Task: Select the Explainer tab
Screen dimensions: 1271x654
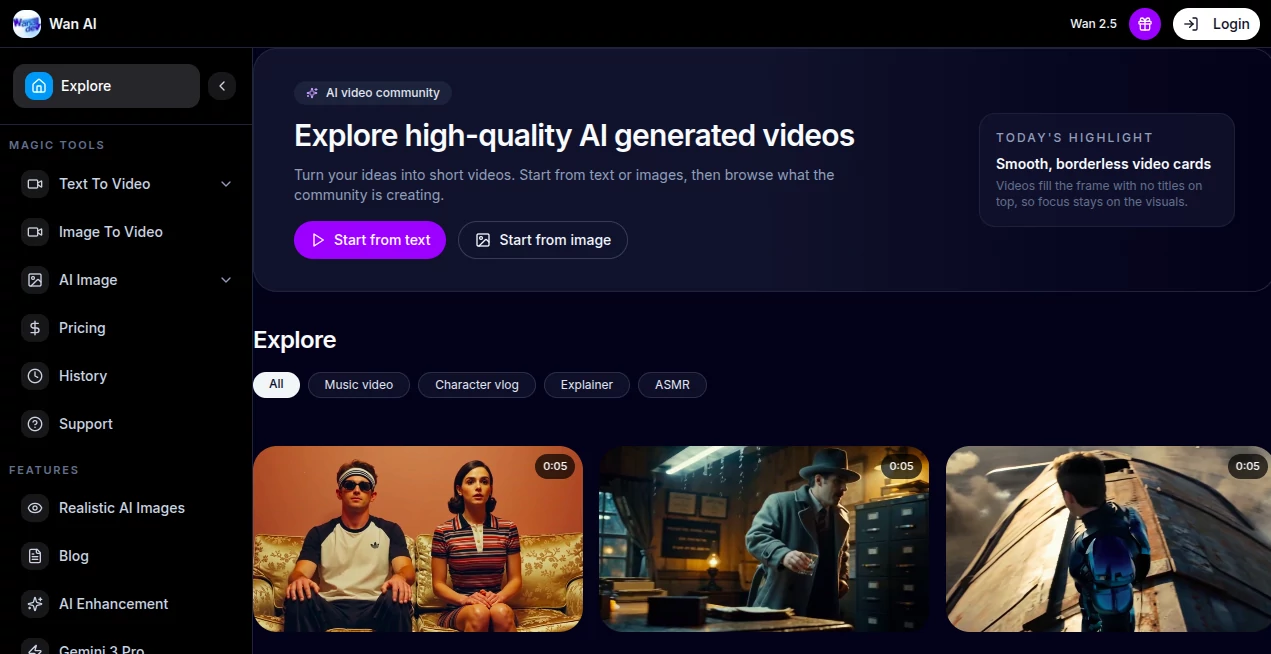Action: 586,384
